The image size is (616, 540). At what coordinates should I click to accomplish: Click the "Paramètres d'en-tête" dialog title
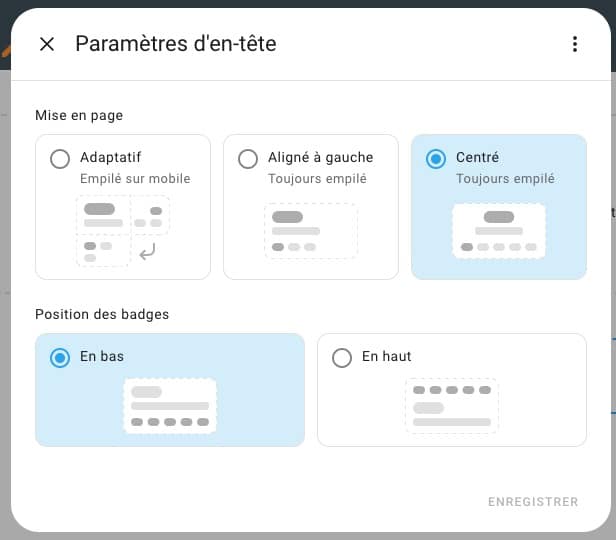[x=176, y=44]
